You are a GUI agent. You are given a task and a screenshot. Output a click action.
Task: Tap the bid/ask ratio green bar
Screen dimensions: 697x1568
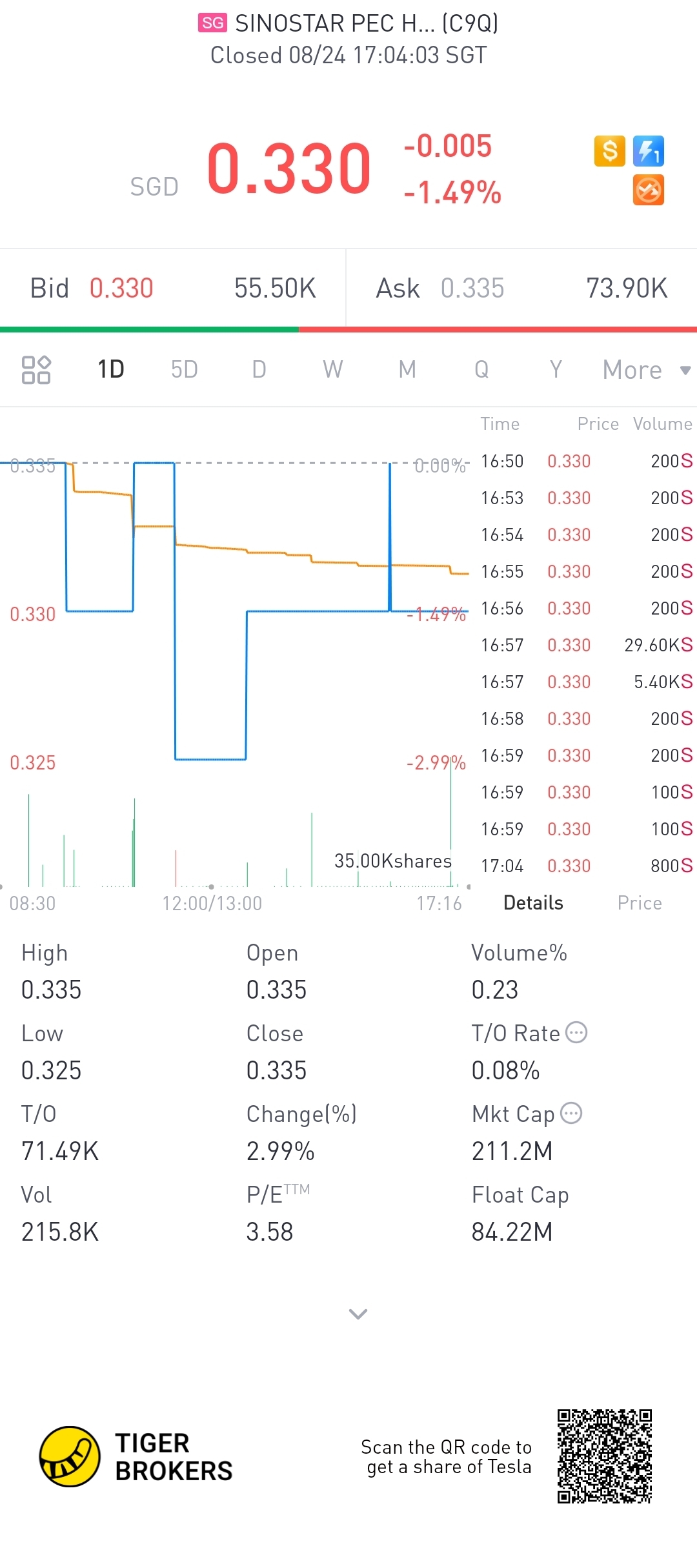[x=149, y=330]
